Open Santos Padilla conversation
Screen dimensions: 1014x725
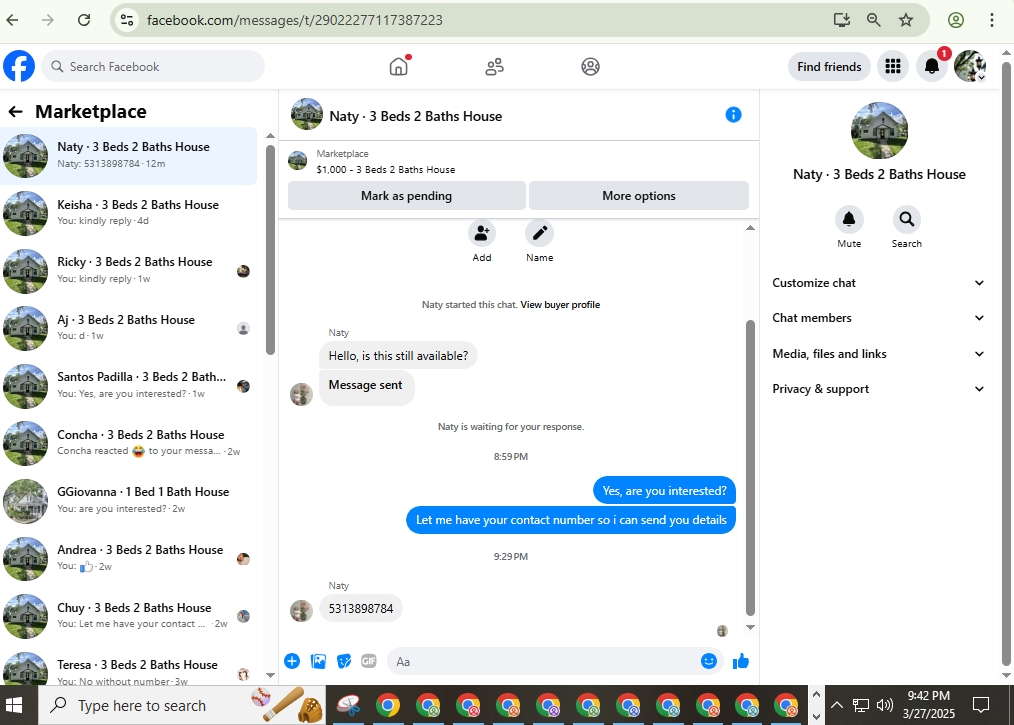[129, 385]
